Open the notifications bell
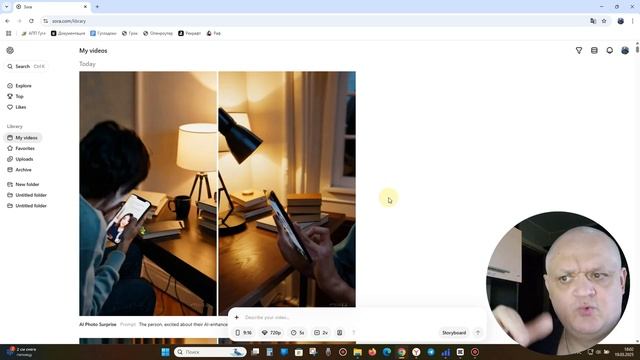Viewport: 640px width, 360px height. point(609,50)
